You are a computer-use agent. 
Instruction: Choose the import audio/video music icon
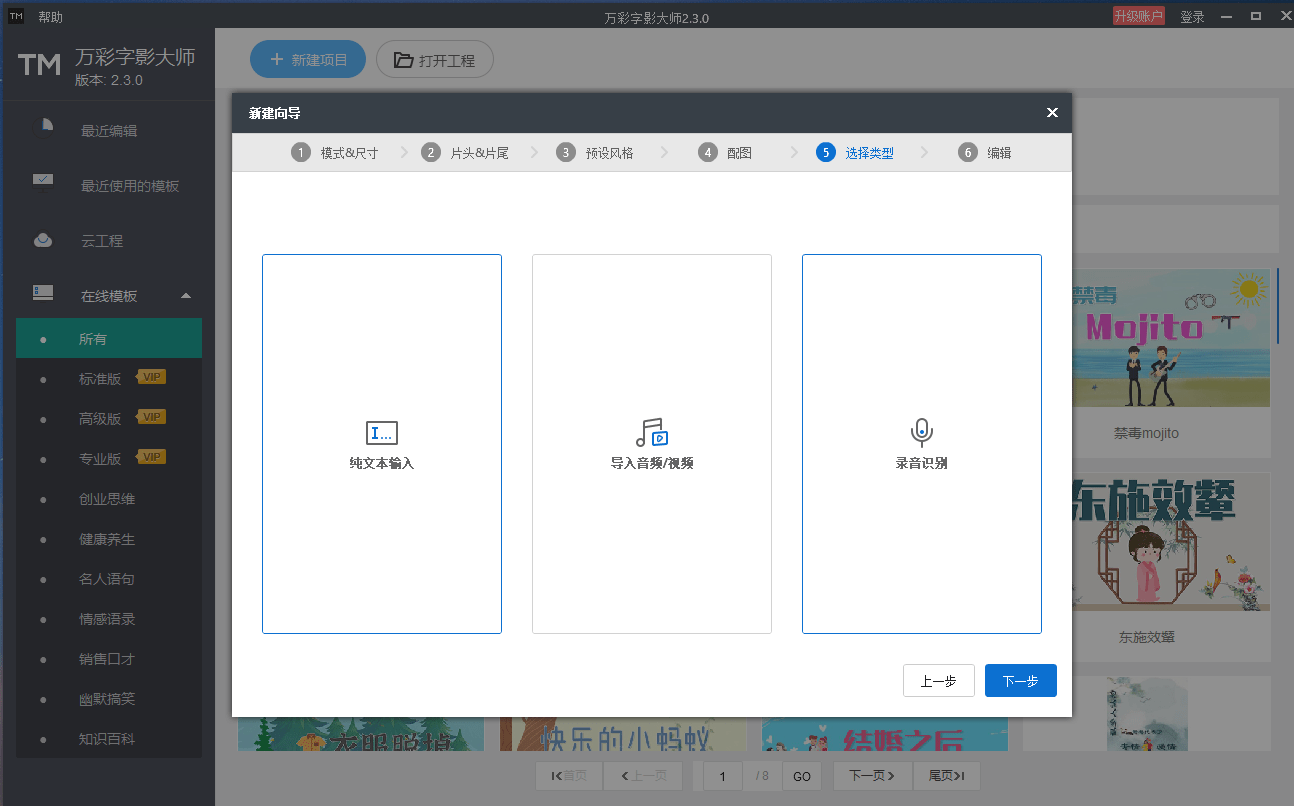tap(651, 433)
